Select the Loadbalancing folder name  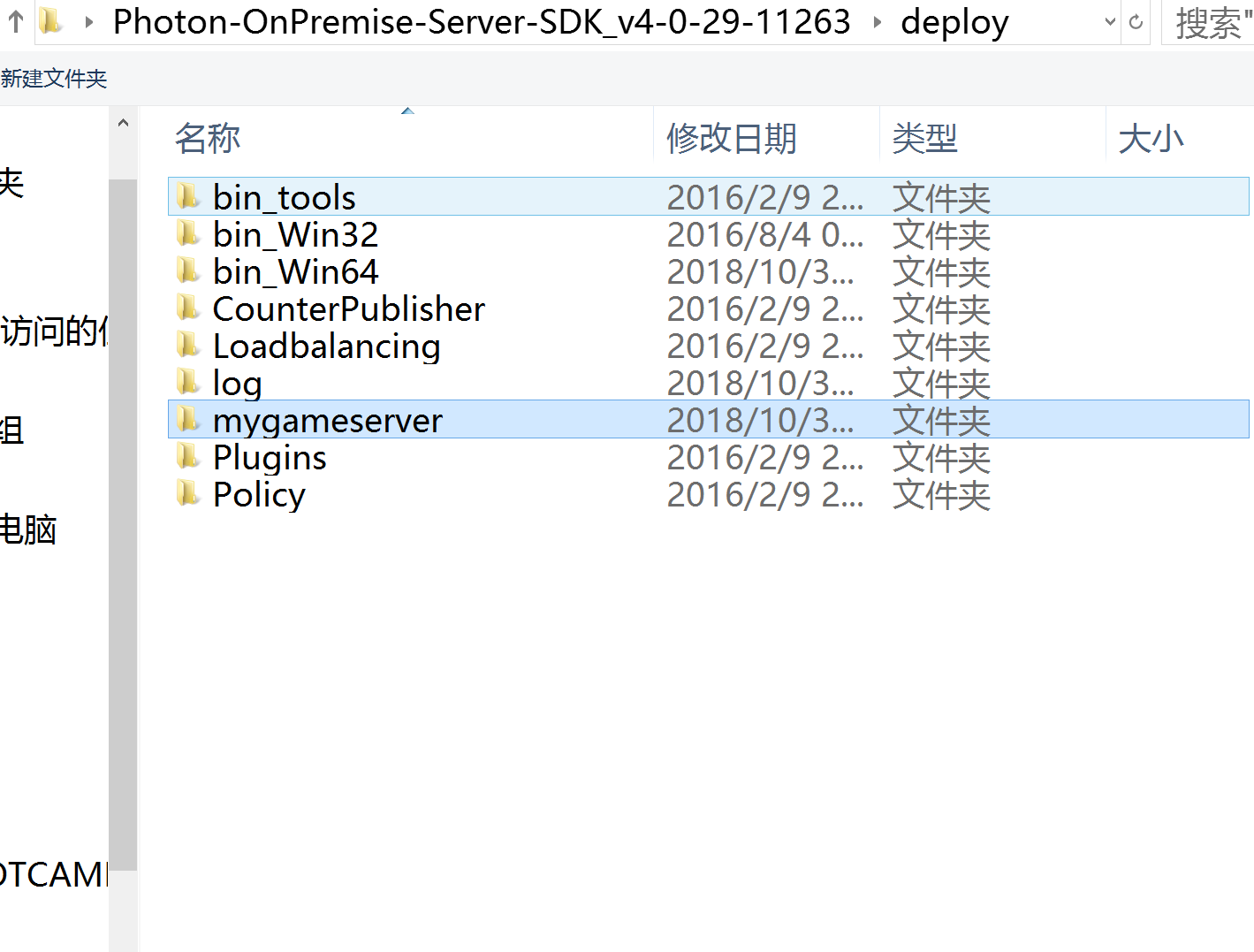[x=326, y=347]
